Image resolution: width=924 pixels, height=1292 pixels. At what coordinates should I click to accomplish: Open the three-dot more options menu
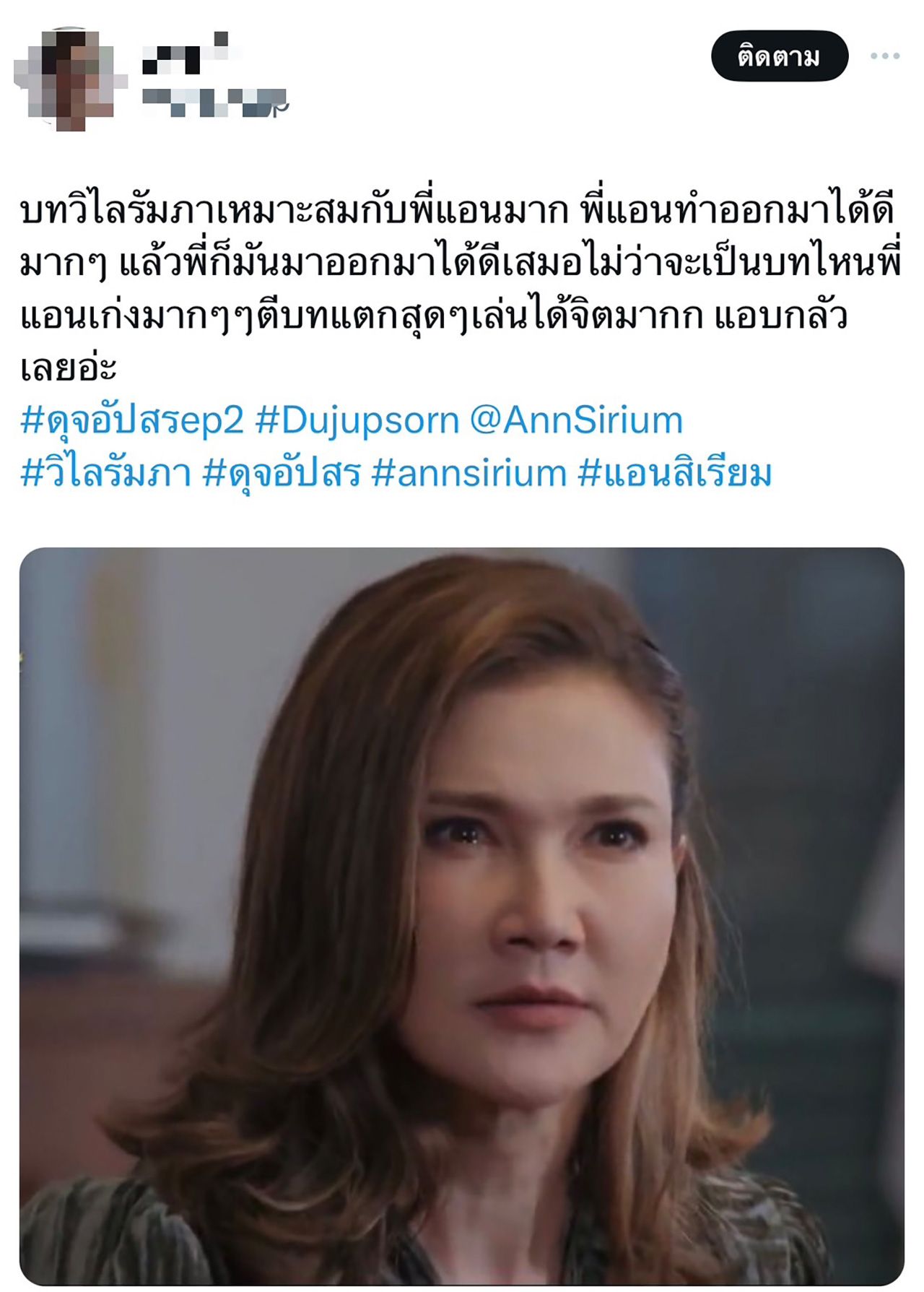[884, 56]
